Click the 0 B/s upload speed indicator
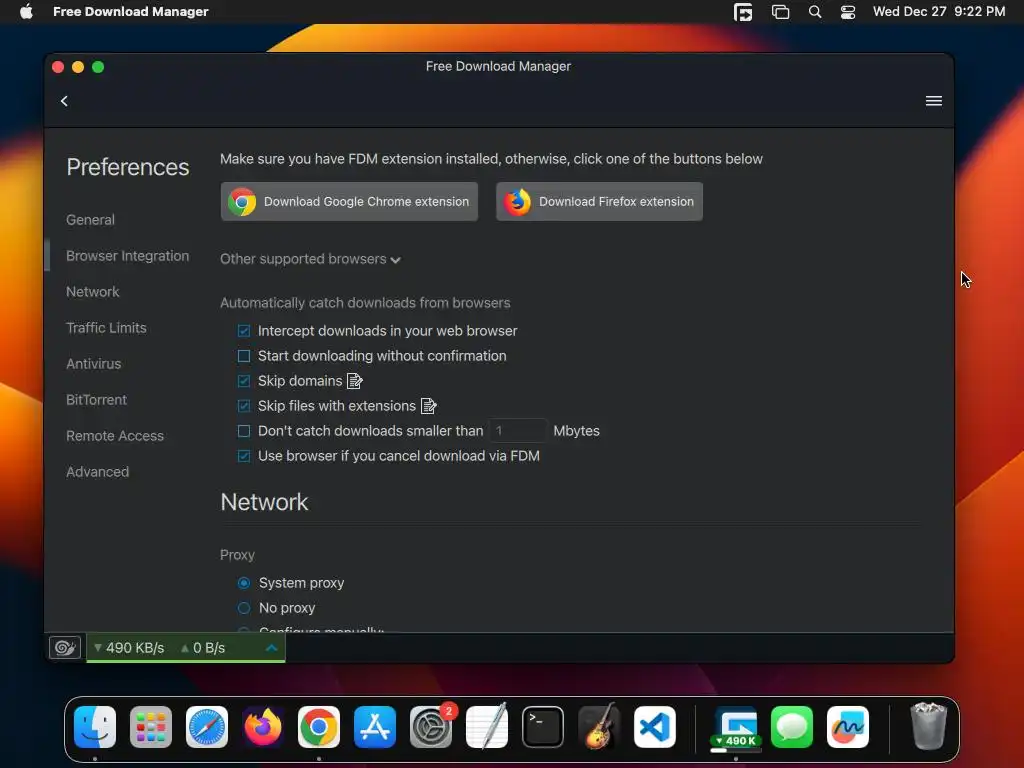1024x768 pixels. tap(202, 648)
